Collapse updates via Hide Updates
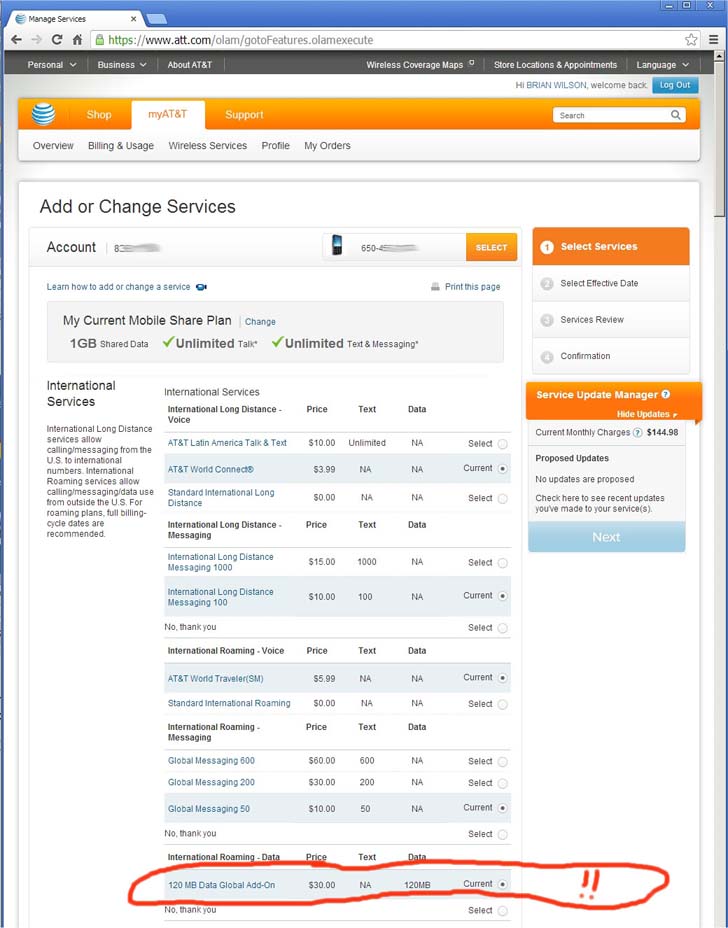The image size is (728, 928). [x=646, y=414]
